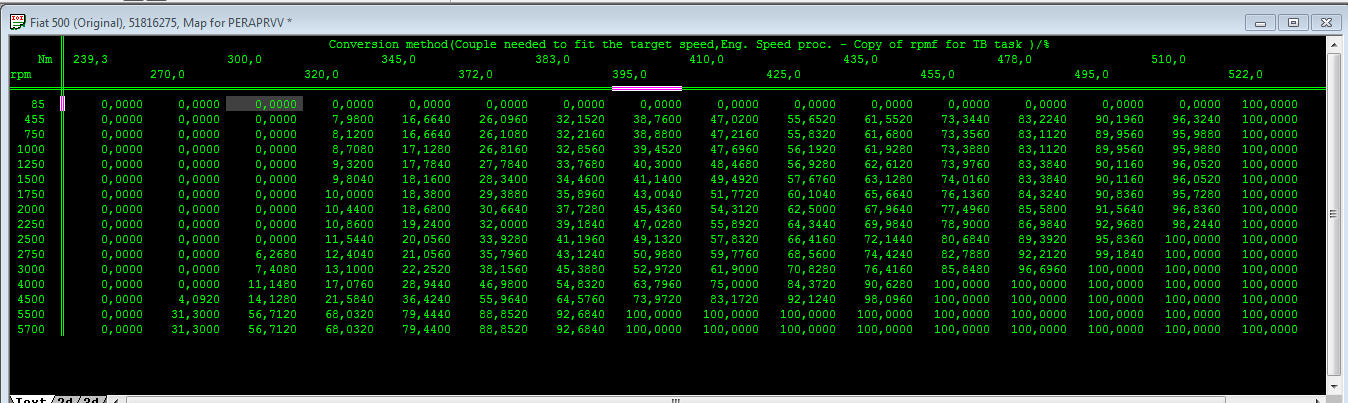Select column header 425,0
The width and height of the screenshot is (1348, 403).
[x=783, y=74]
